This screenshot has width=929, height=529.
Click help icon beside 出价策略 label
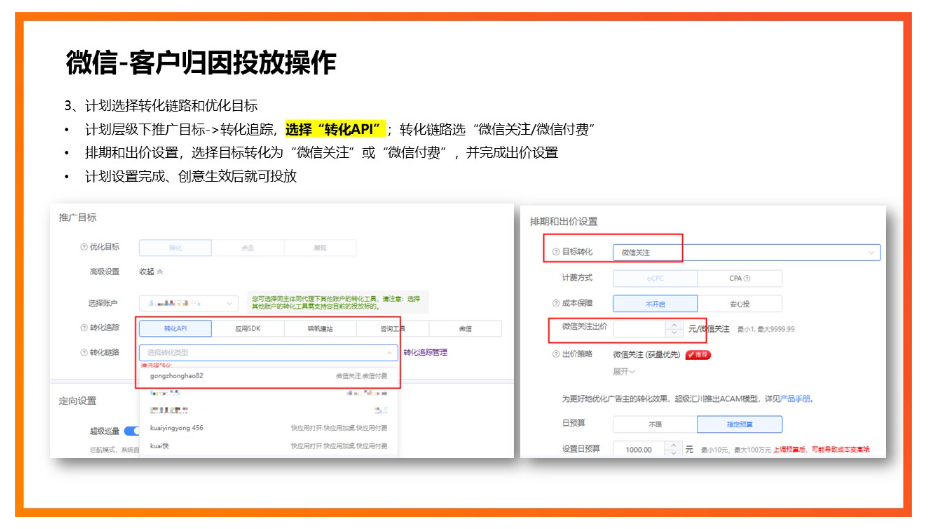(x=556, y=354)
